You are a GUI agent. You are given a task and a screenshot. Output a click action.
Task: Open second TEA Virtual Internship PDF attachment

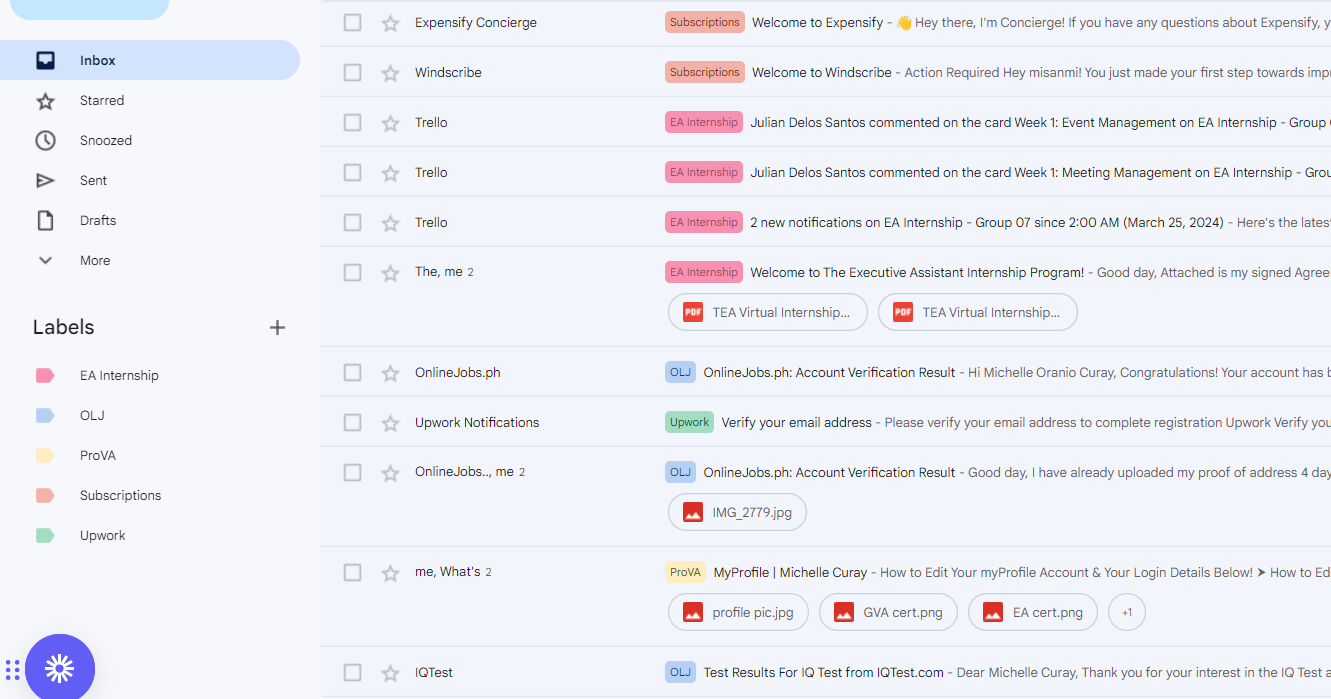977,312
